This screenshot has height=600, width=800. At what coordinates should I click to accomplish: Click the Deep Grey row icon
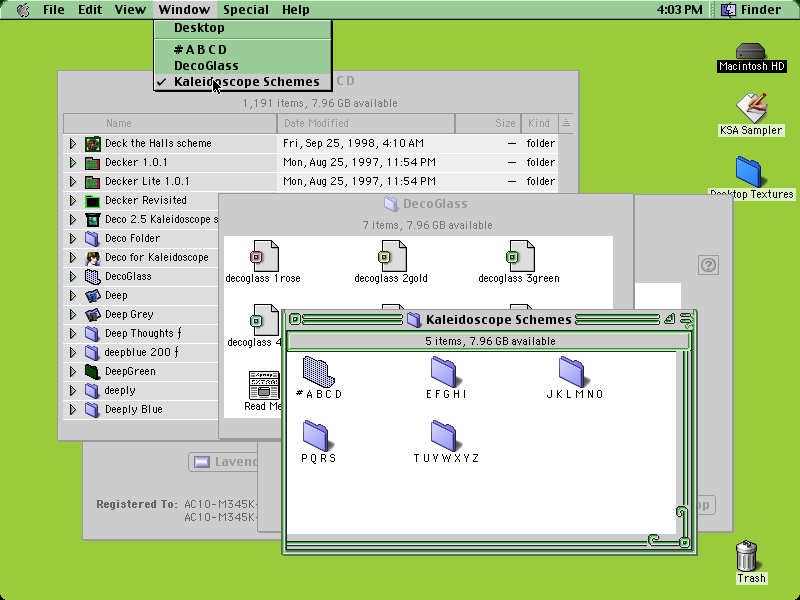pyautogui.click(x=92, y=315)
